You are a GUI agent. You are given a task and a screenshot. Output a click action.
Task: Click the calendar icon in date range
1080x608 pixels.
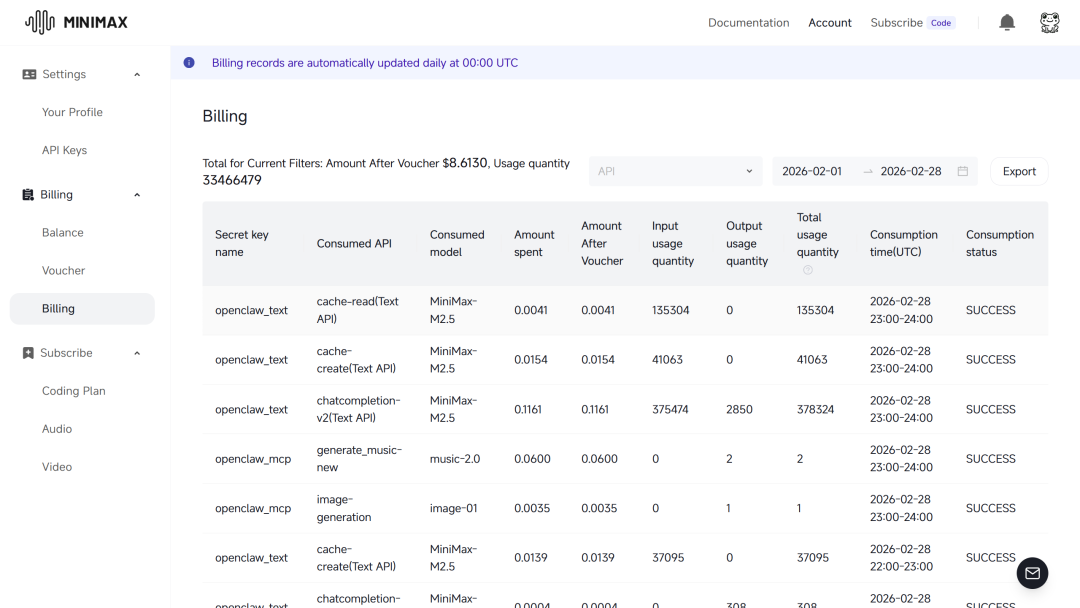click(x=962, y=171)
